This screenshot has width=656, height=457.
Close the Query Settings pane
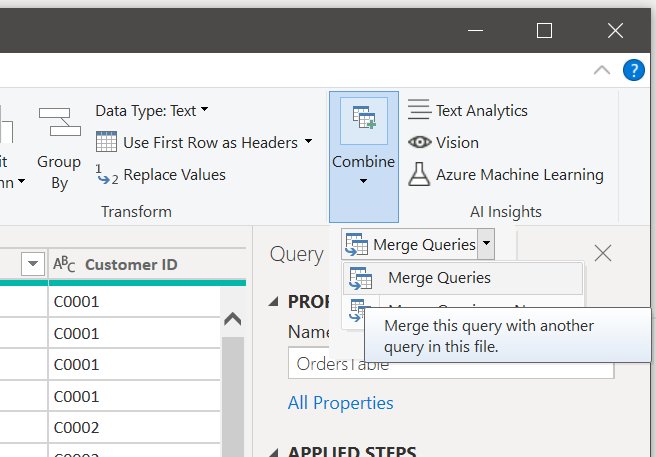[603, 253]
